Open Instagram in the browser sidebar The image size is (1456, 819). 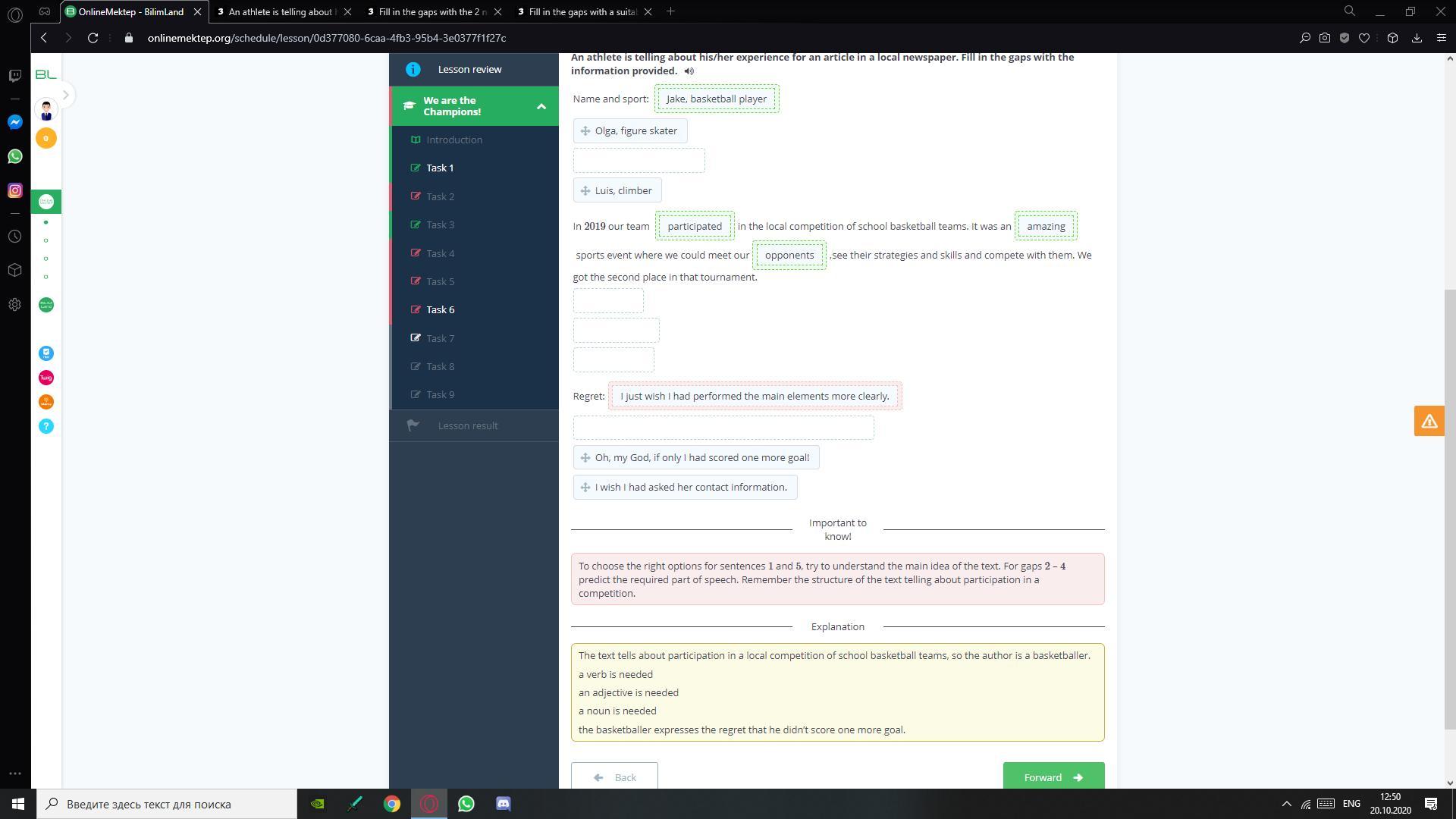(x=15, y=190)
